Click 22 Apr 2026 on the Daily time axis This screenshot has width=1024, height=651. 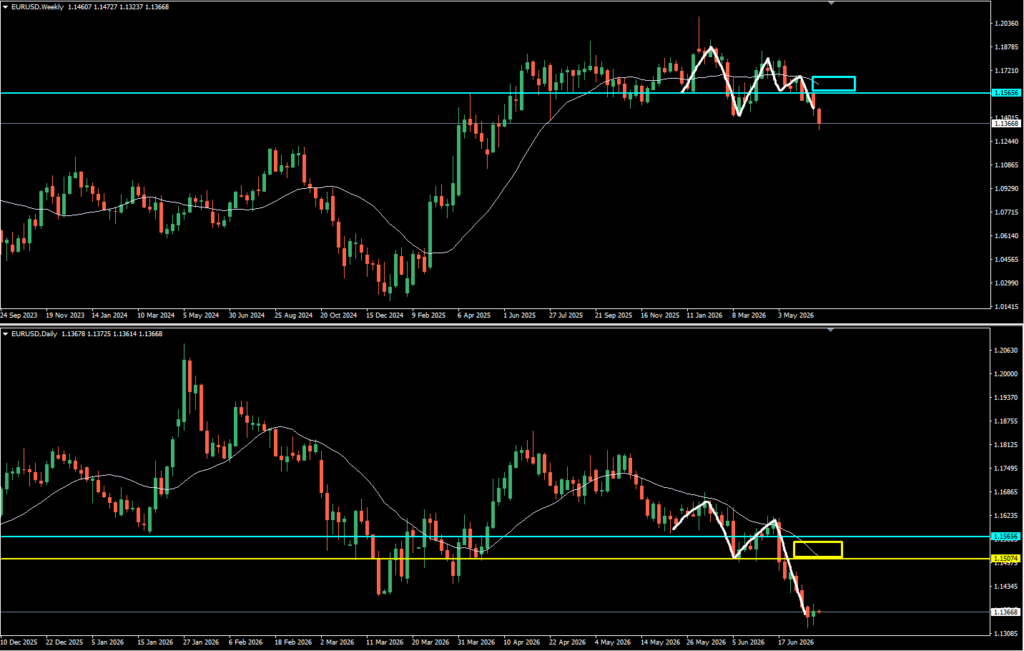tap(567, 642)
